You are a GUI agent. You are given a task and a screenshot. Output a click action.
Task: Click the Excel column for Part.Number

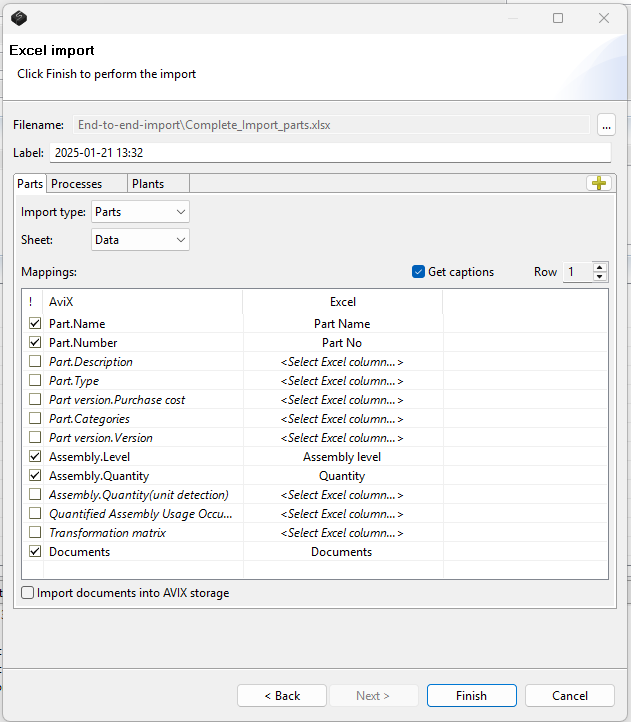(x=342, y=343)
